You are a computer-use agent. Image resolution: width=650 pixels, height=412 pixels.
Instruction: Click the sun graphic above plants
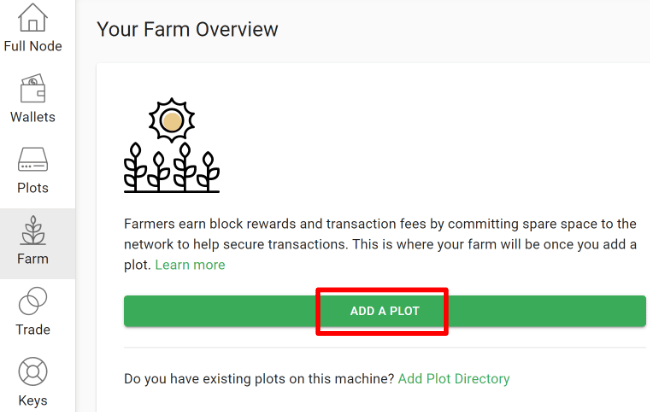(x=172, y=121)
